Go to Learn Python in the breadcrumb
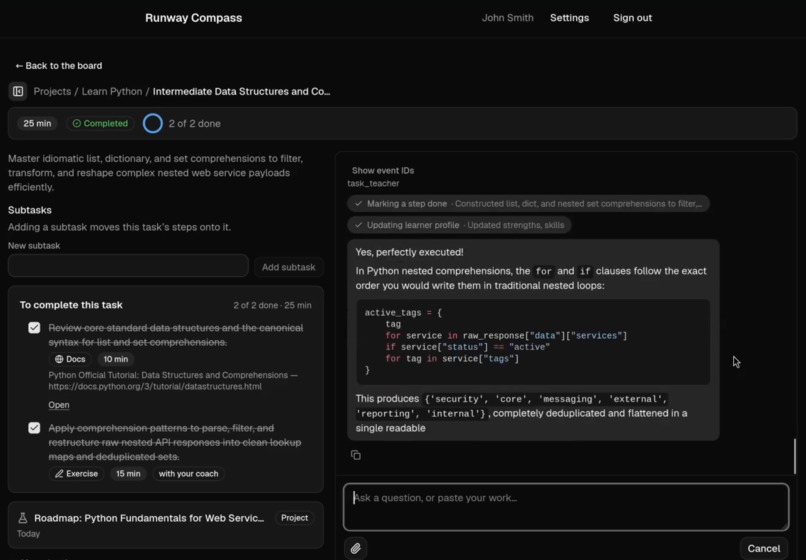The height and width of the screenshot is (560, 806). (112, 92)
